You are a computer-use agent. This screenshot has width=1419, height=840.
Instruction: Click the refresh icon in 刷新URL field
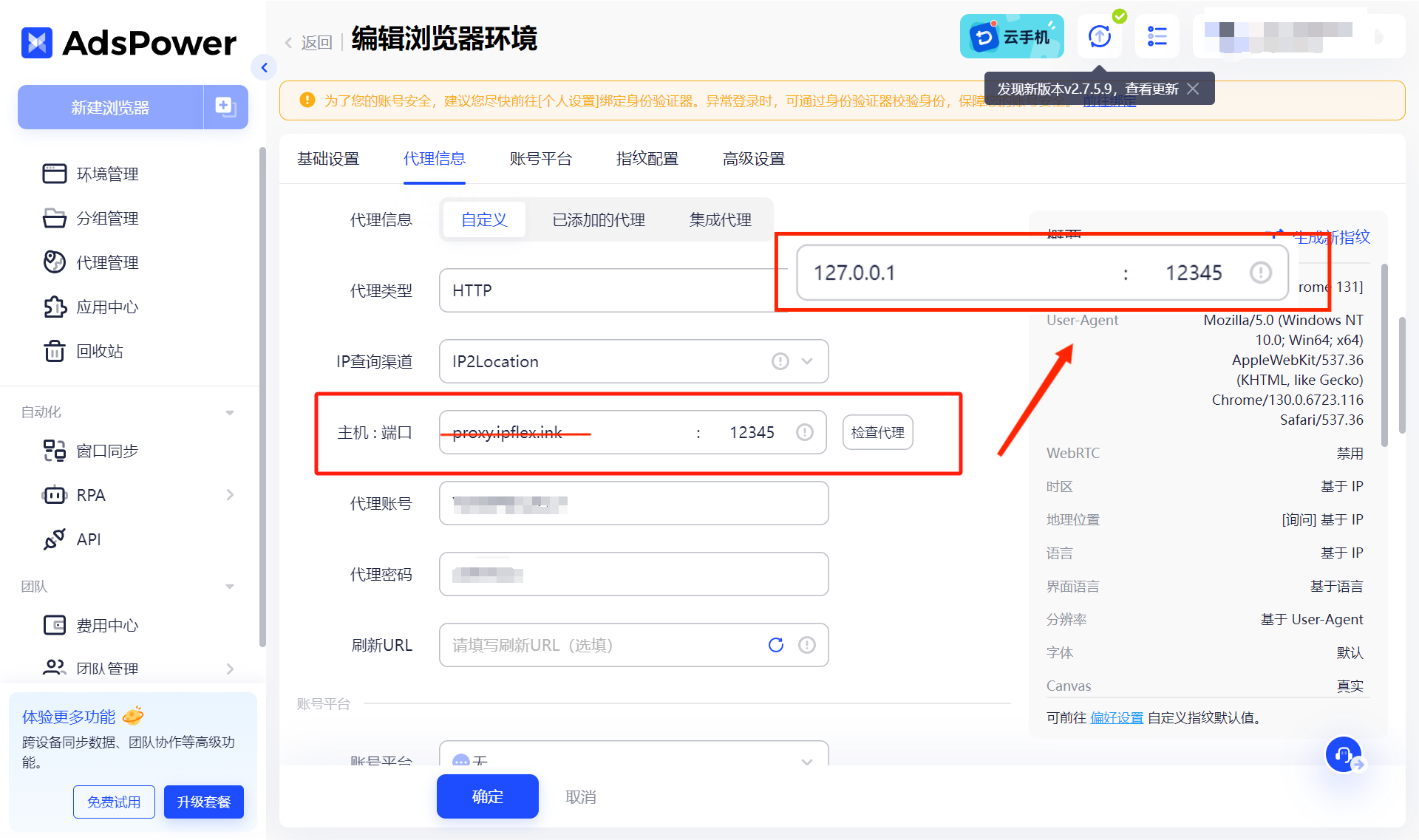[775, 645]
